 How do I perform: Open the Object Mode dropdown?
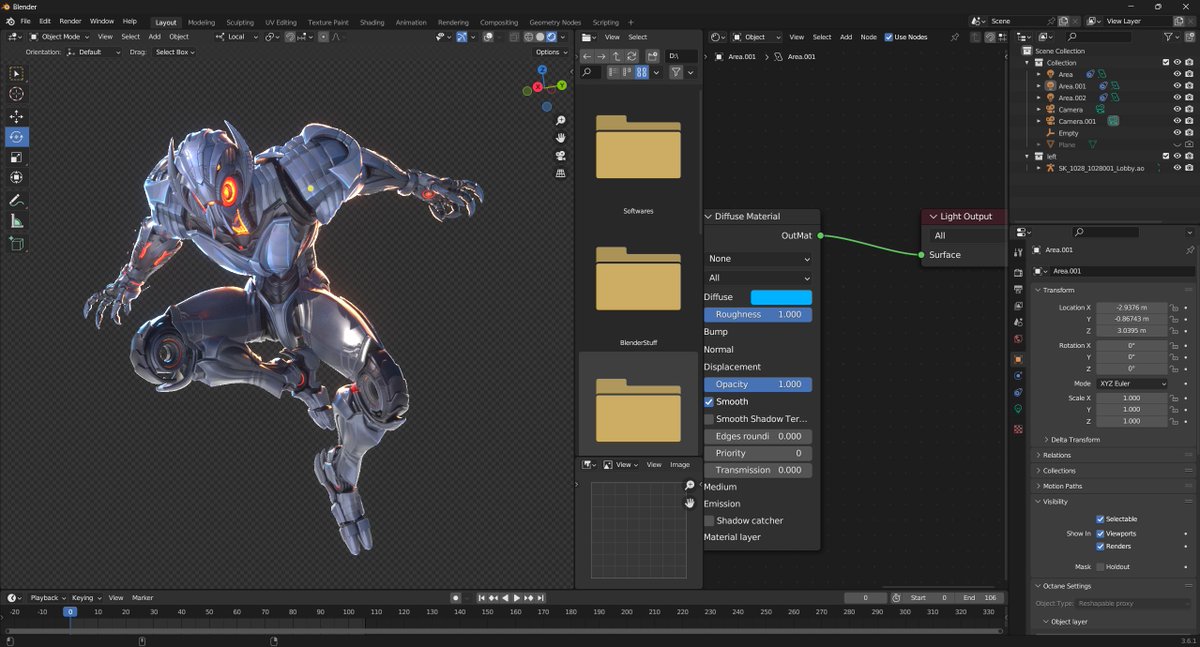coord(59,37)
